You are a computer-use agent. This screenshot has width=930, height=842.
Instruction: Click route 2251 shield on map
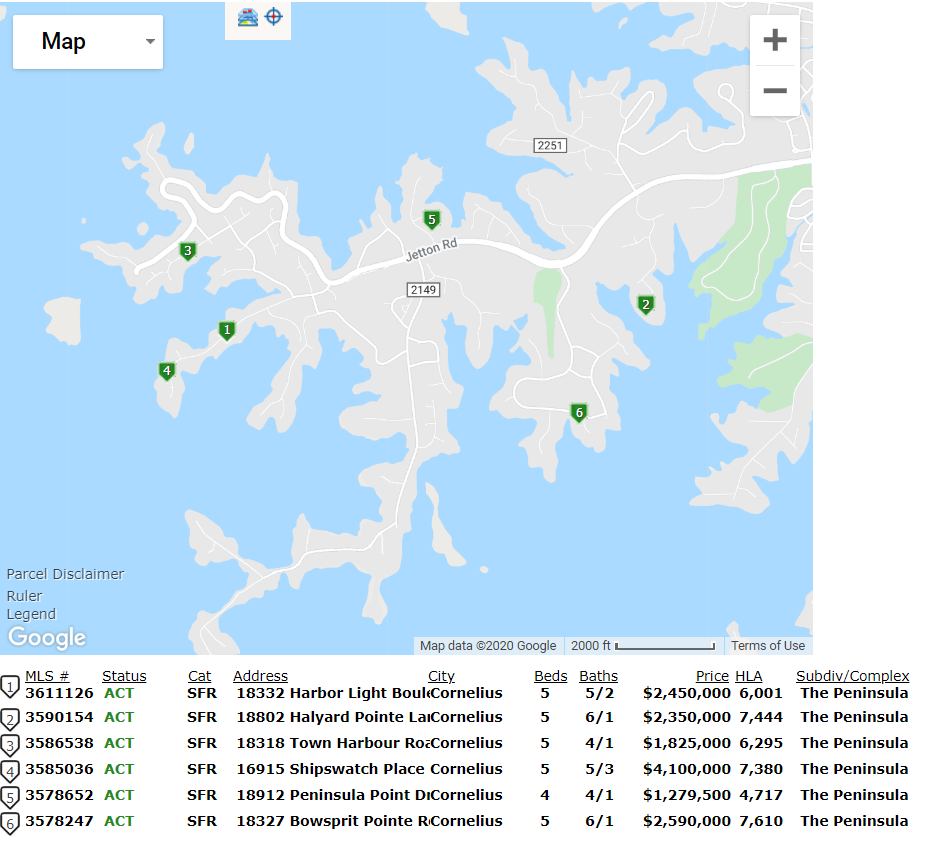[x=550, y=145]
